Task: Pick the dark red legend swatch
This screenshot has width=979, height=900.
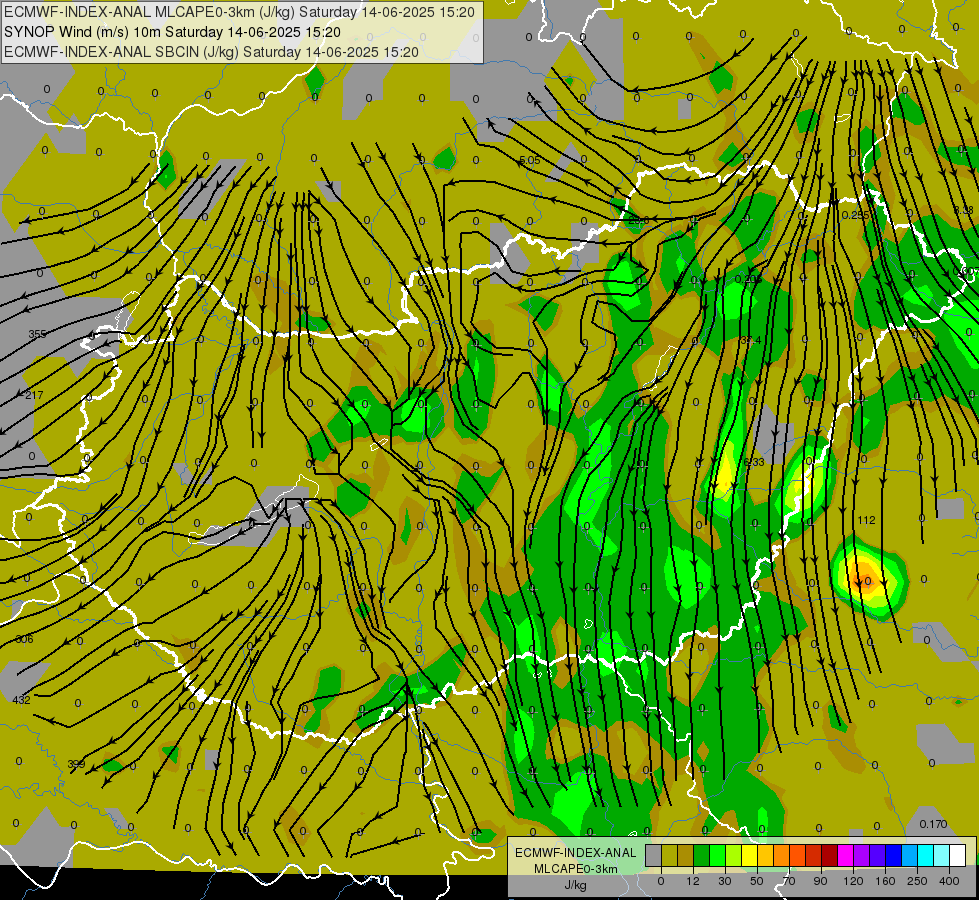Action: (x=830, y=855)
